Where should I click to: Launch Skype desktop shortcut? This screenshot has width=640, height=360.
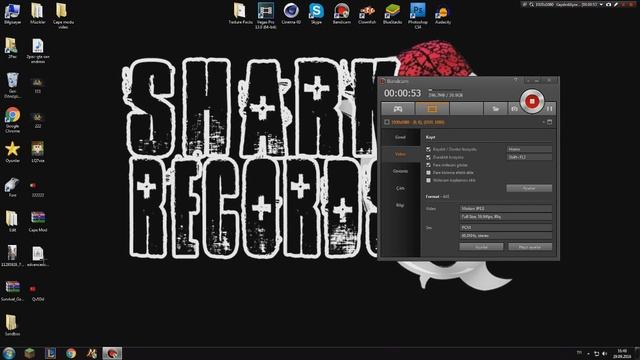tap(316, 13)
